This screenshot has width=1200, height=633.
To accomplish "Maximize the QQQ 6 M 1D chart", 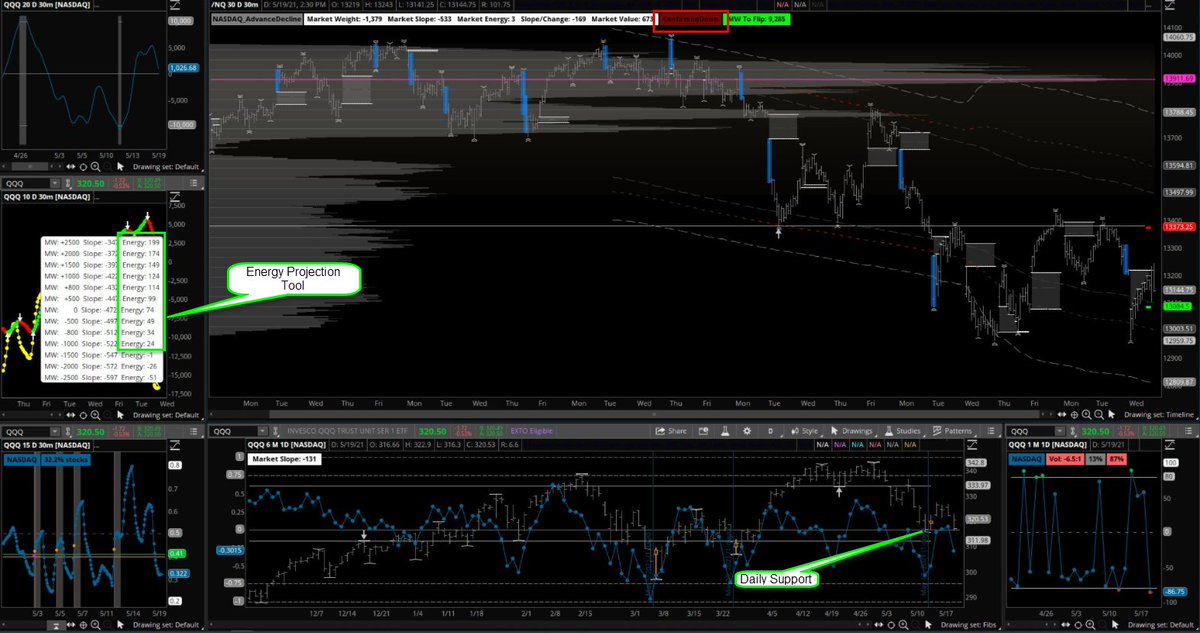I will tap(971, 445).
